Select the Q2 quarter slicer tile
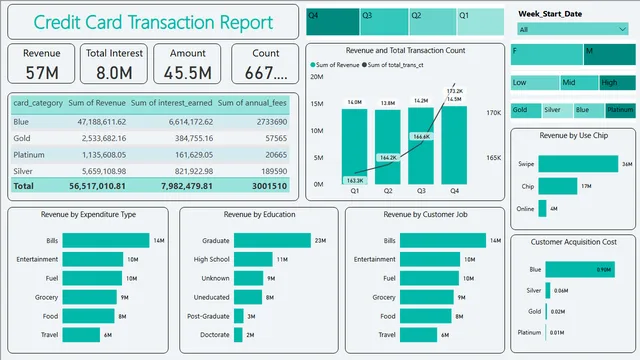Viewport: 640px width, 360px height. coord(433,22)
